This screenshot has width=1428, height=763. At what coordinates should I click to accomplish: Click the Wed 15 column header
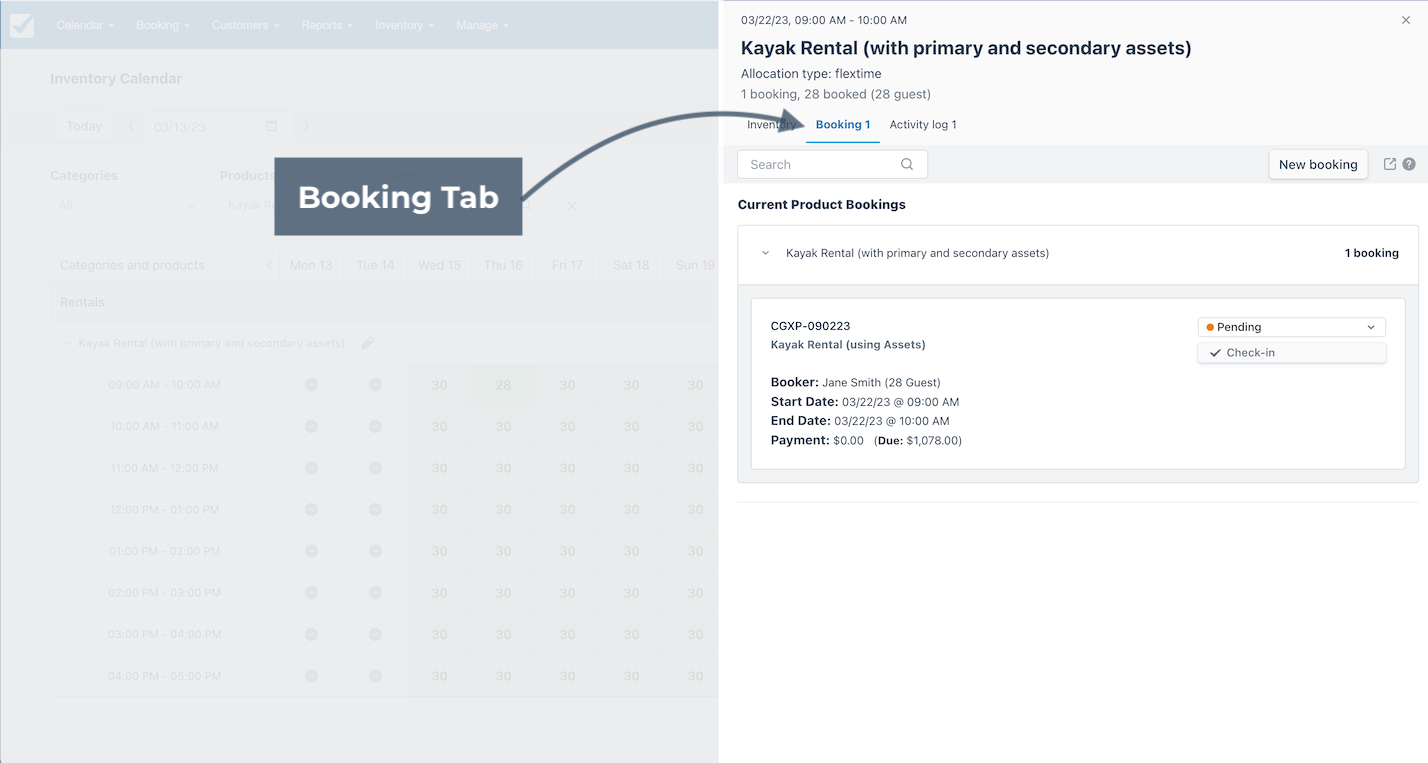point(439,265)
